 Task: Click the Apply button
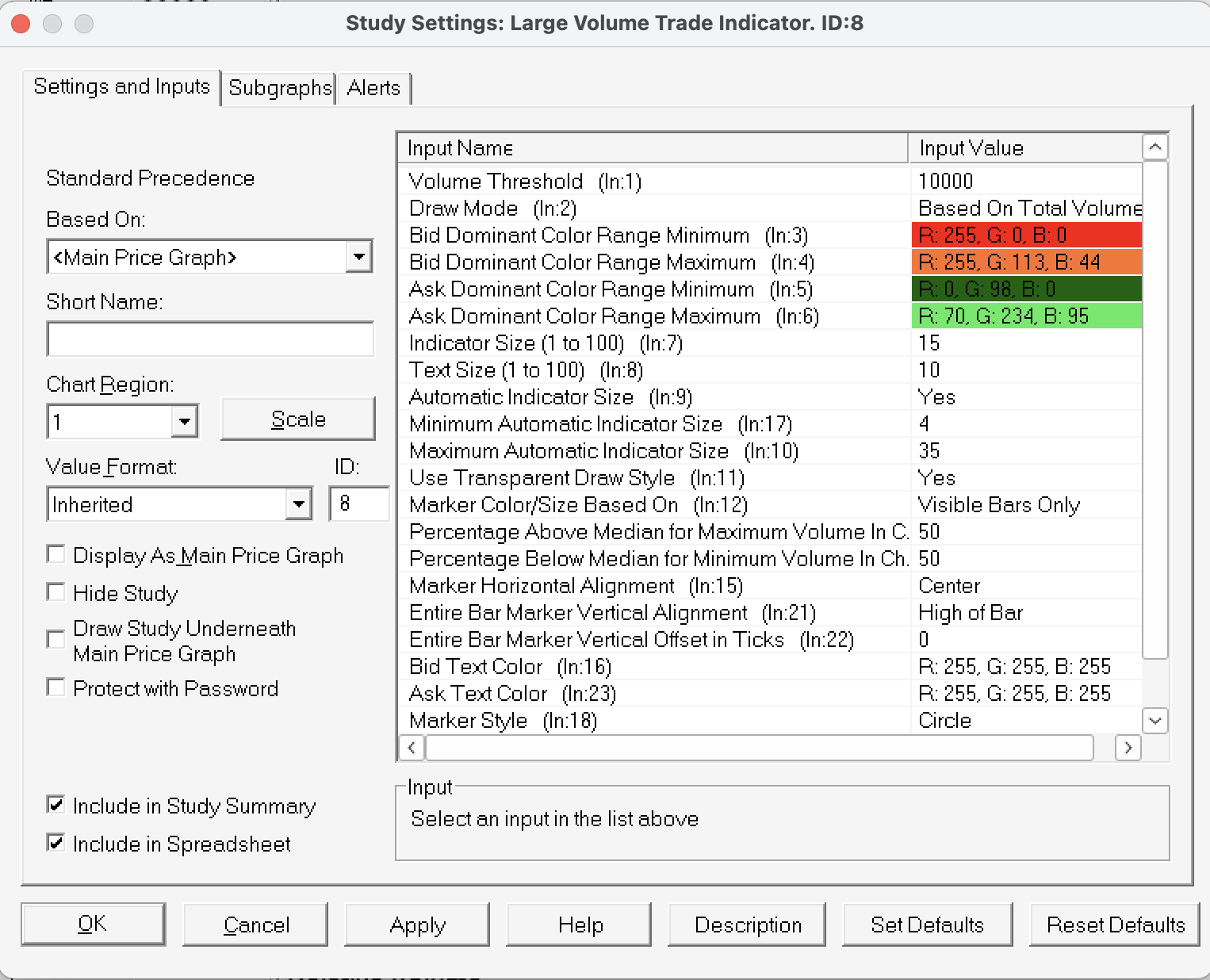[417, 924]
